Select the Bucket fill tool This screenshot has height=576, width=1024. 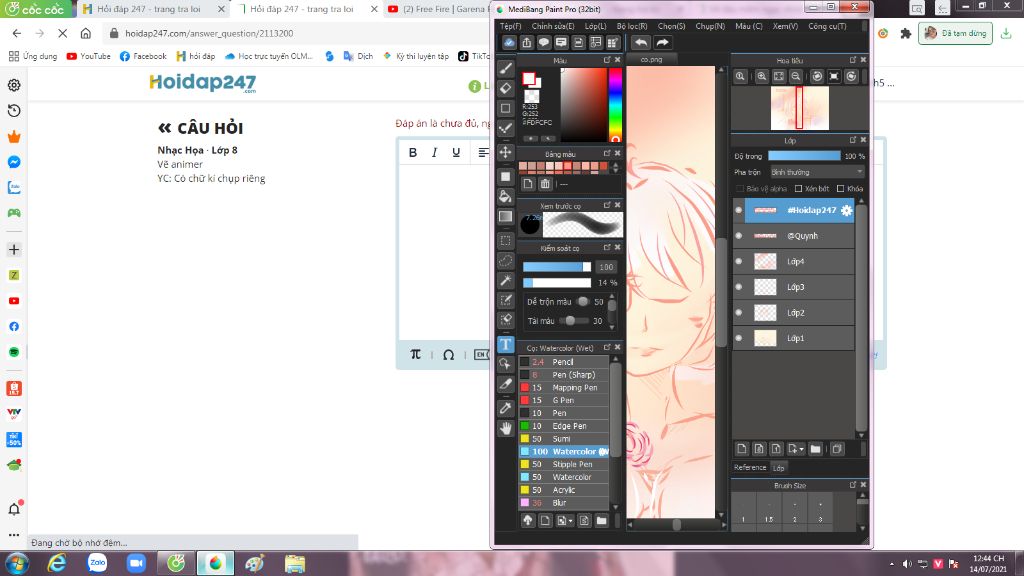(505, 196)
